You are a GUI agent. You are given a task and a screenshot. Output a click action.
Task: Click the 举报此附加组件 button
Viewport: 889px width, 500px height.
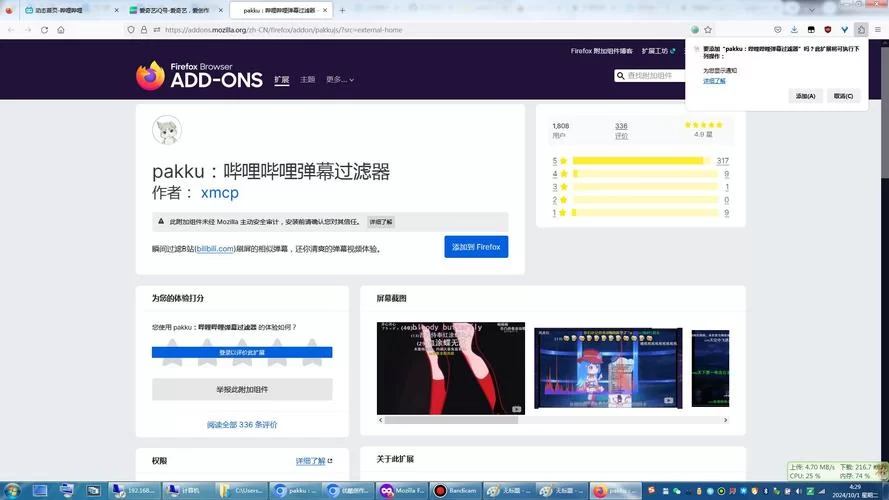[242, 389]
